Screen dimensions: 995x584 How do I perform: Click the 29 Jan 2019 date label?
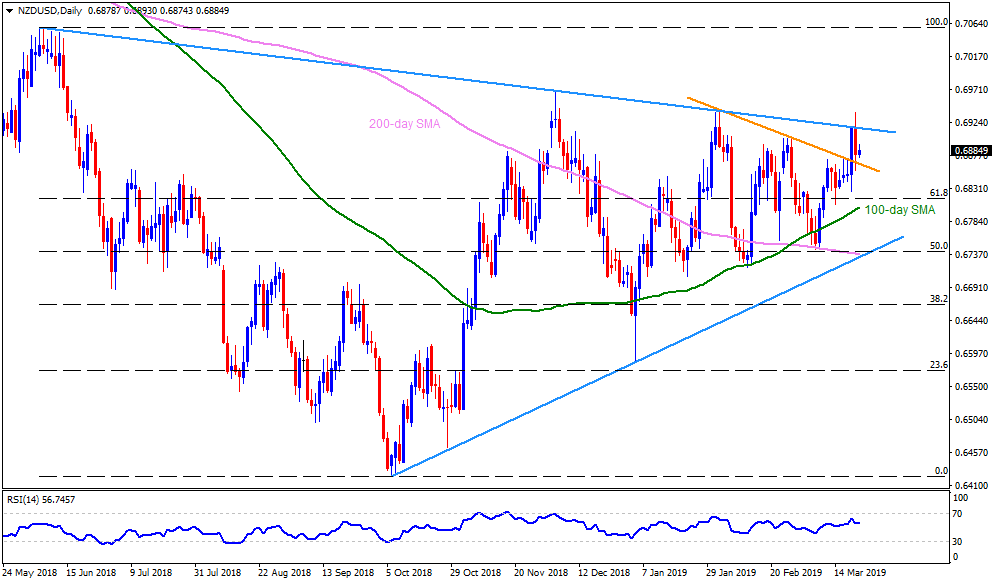[731, 575]
